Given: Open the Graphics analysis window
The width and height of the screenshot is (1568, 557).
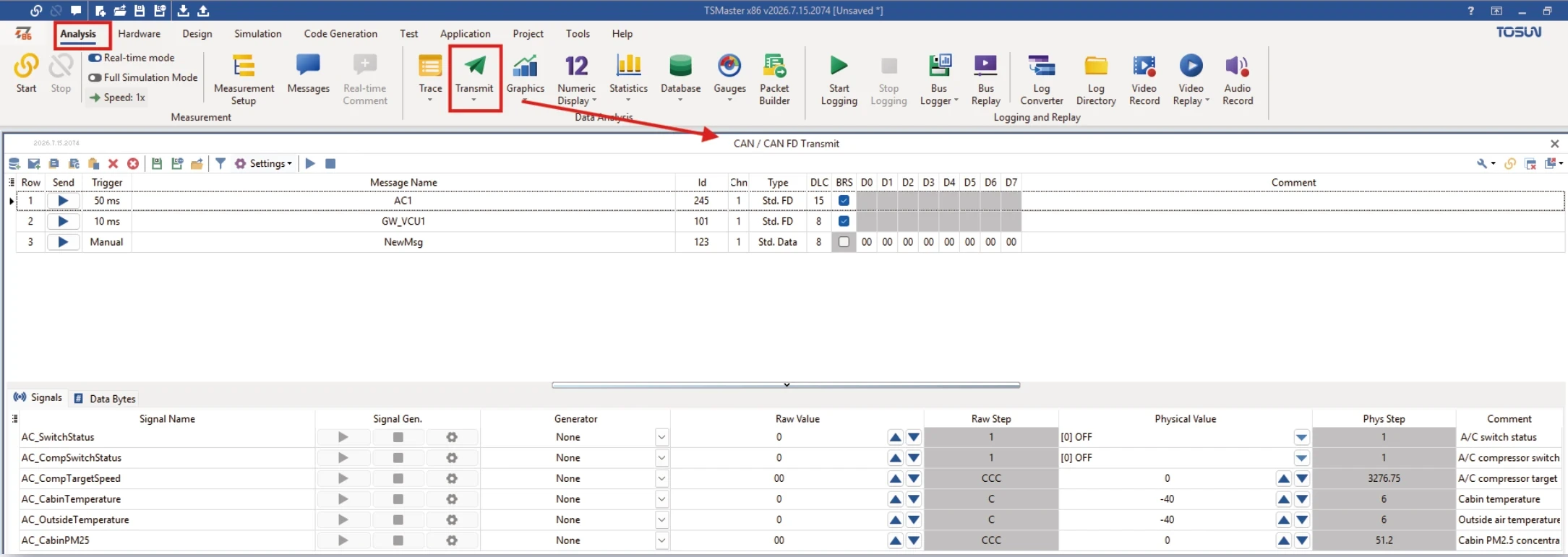Looking at the screenshot, I should click(525, 73).
